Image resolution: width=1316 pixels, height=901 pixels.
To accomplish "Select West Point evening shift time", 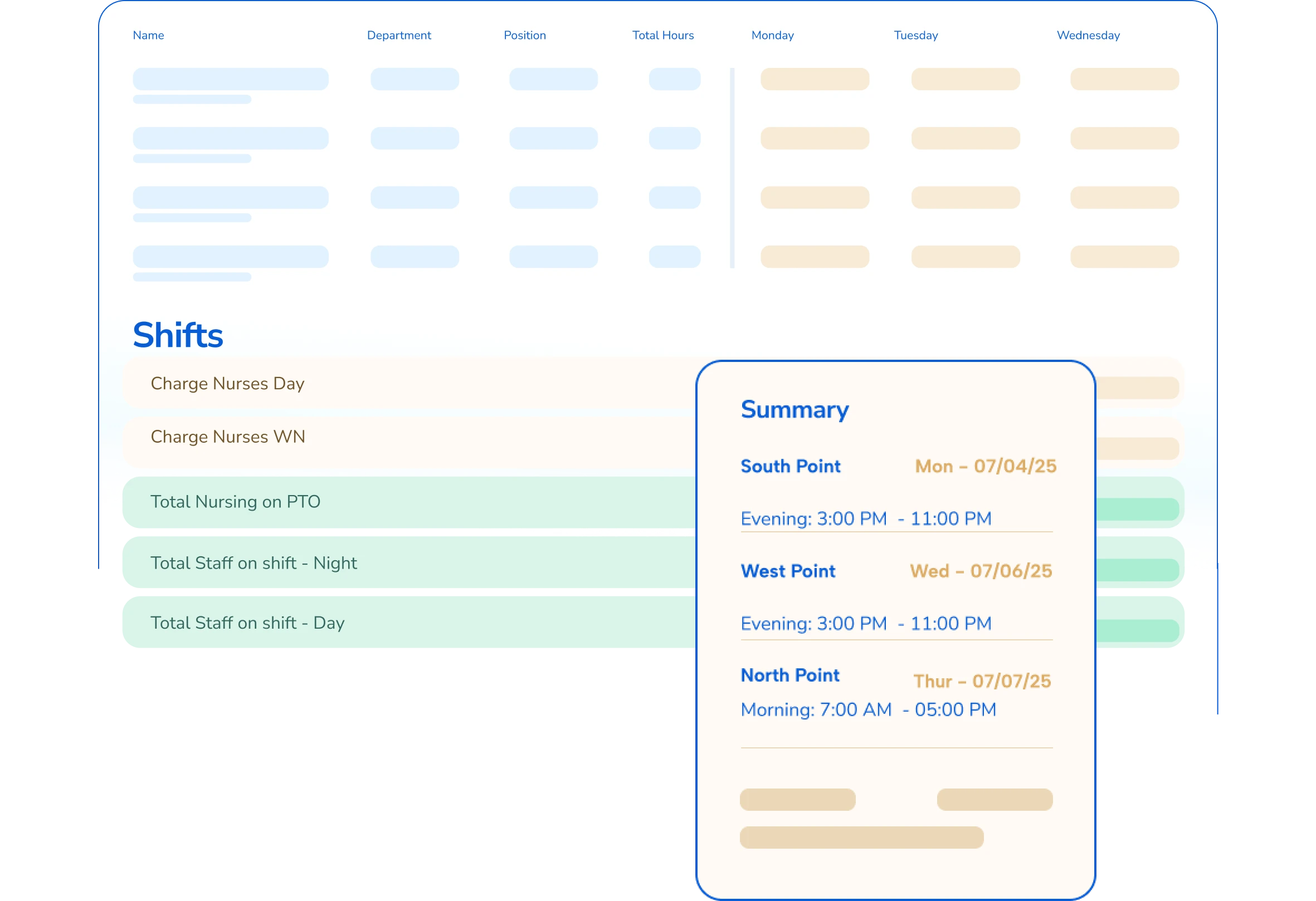I will pos(865,623).
